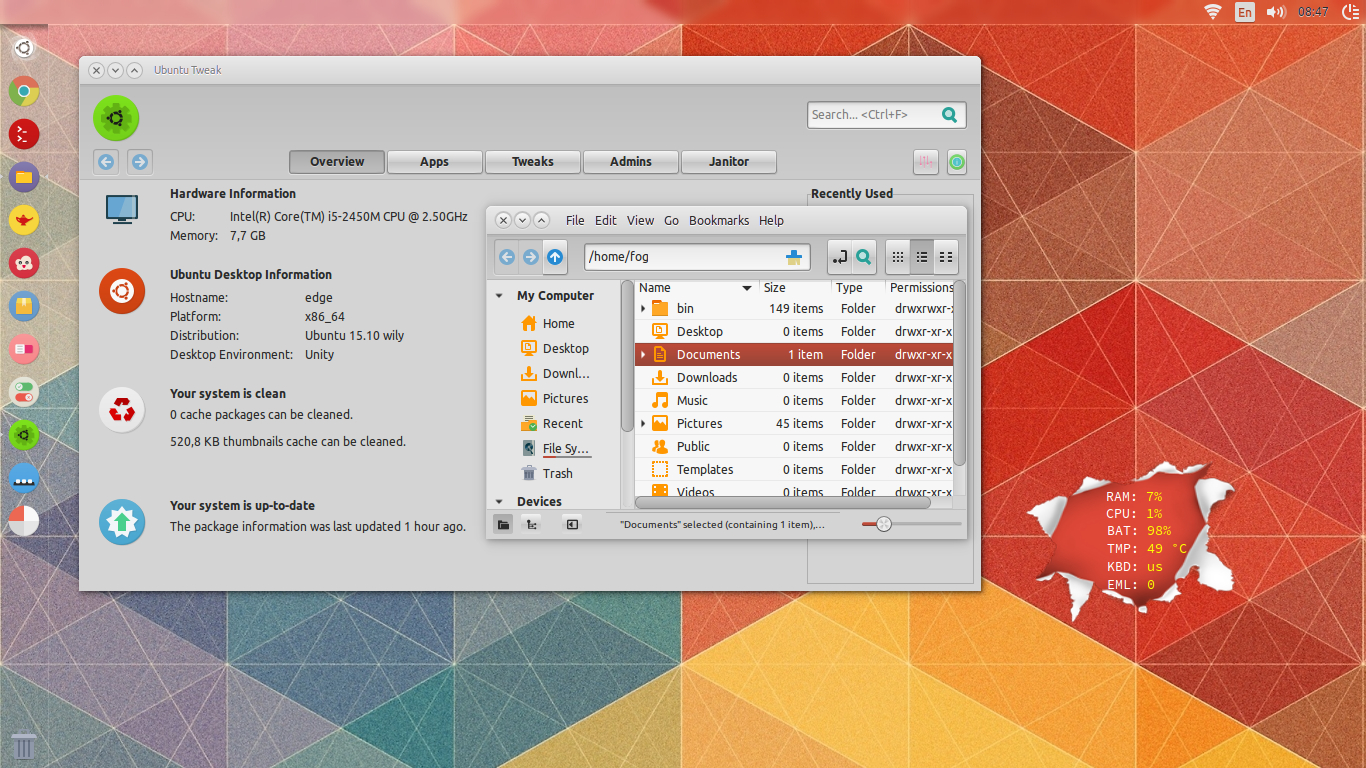Click the search magnifier in Ubuntu Tweak
The height and width of the screenshot is (768, 1366).
point(950,115)
